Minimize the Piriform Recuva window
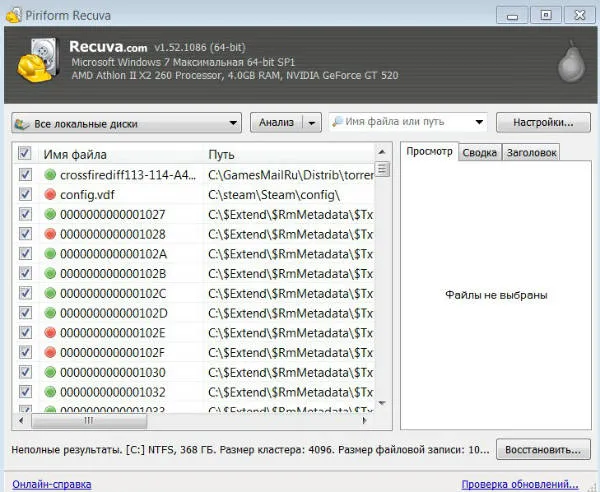The image size is (600, 492). click(x=512, y=16)
